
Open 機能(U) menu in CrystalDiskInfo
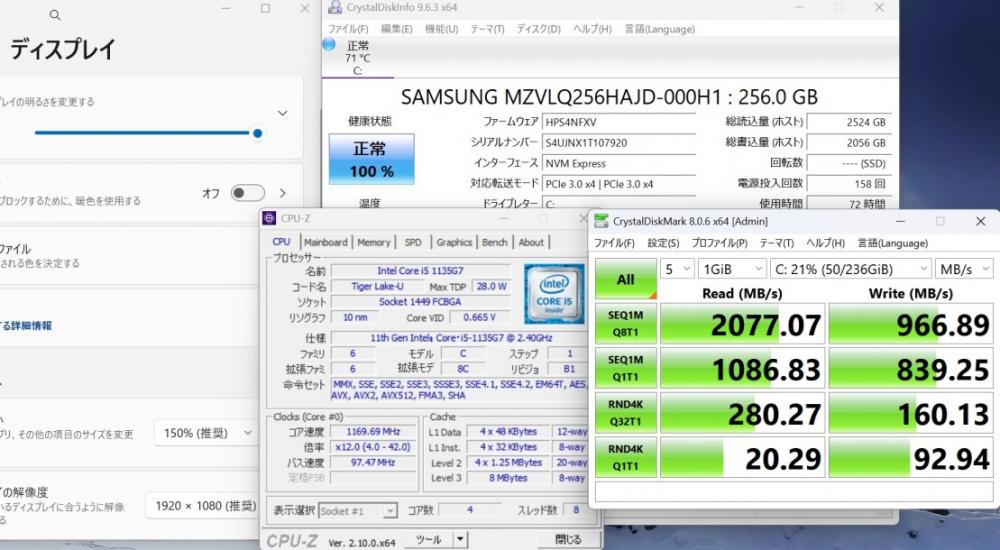click(441, 29)
